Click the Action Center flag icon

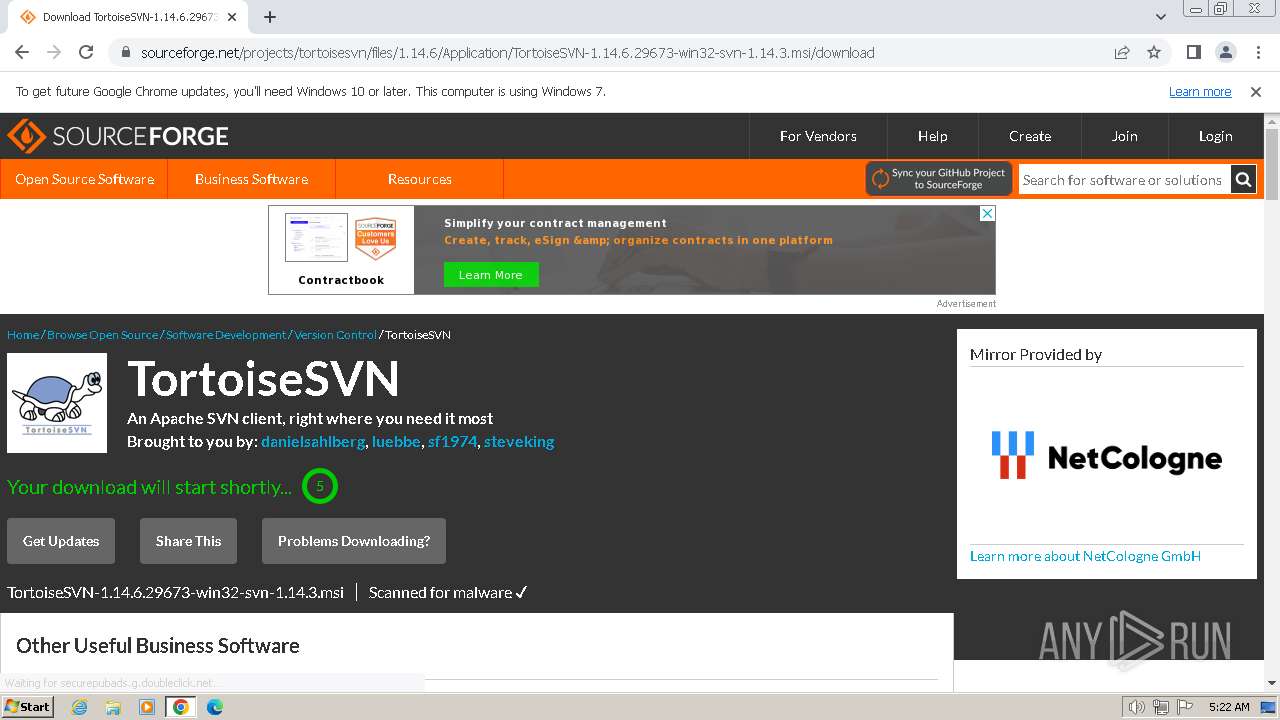tap(1185, 707)
